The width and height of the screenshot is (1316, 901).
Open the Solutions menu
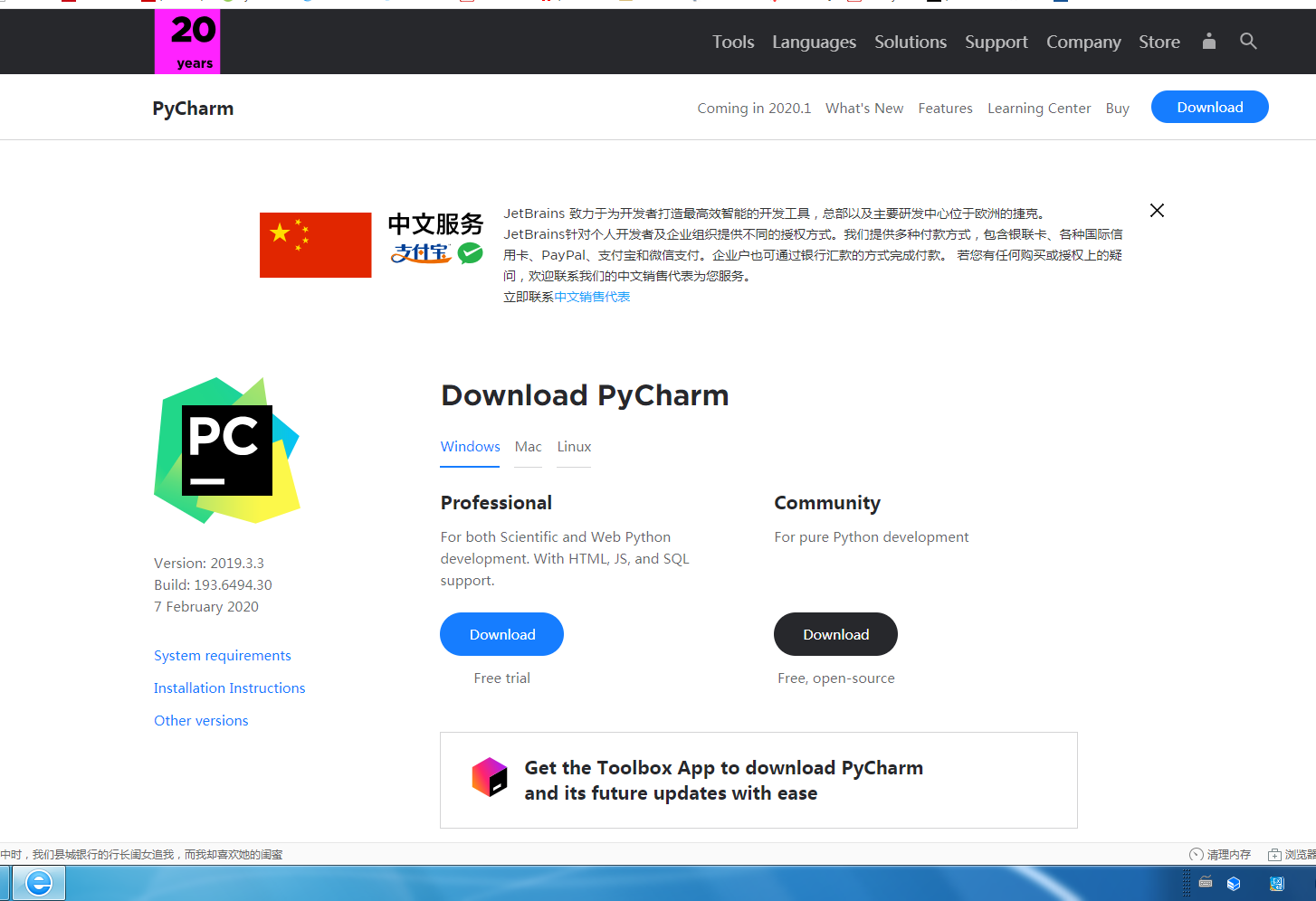pyautogui.click(x=911, y=42)
